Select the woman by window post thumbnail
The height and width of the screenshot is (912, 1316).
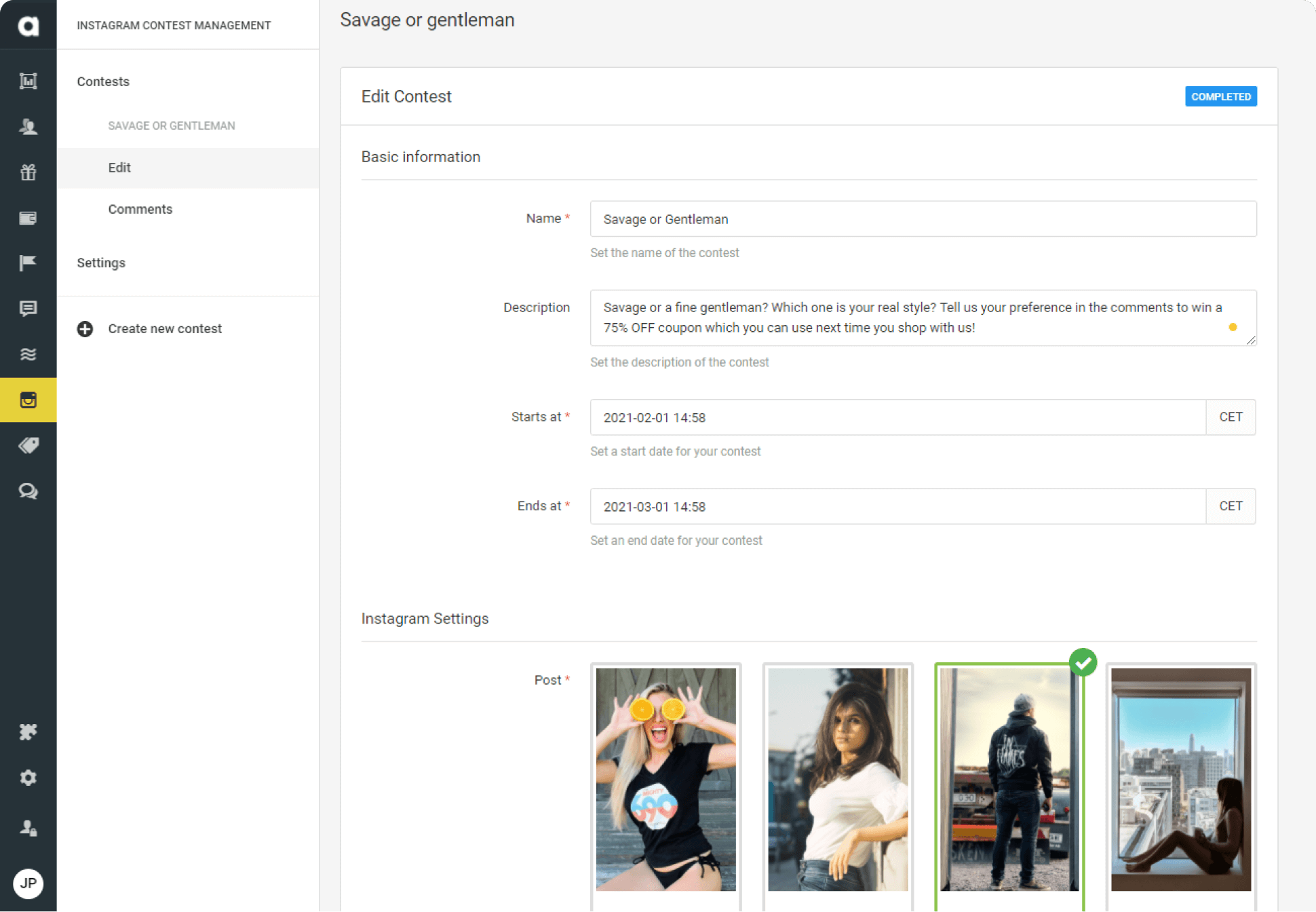[1180, 779]
